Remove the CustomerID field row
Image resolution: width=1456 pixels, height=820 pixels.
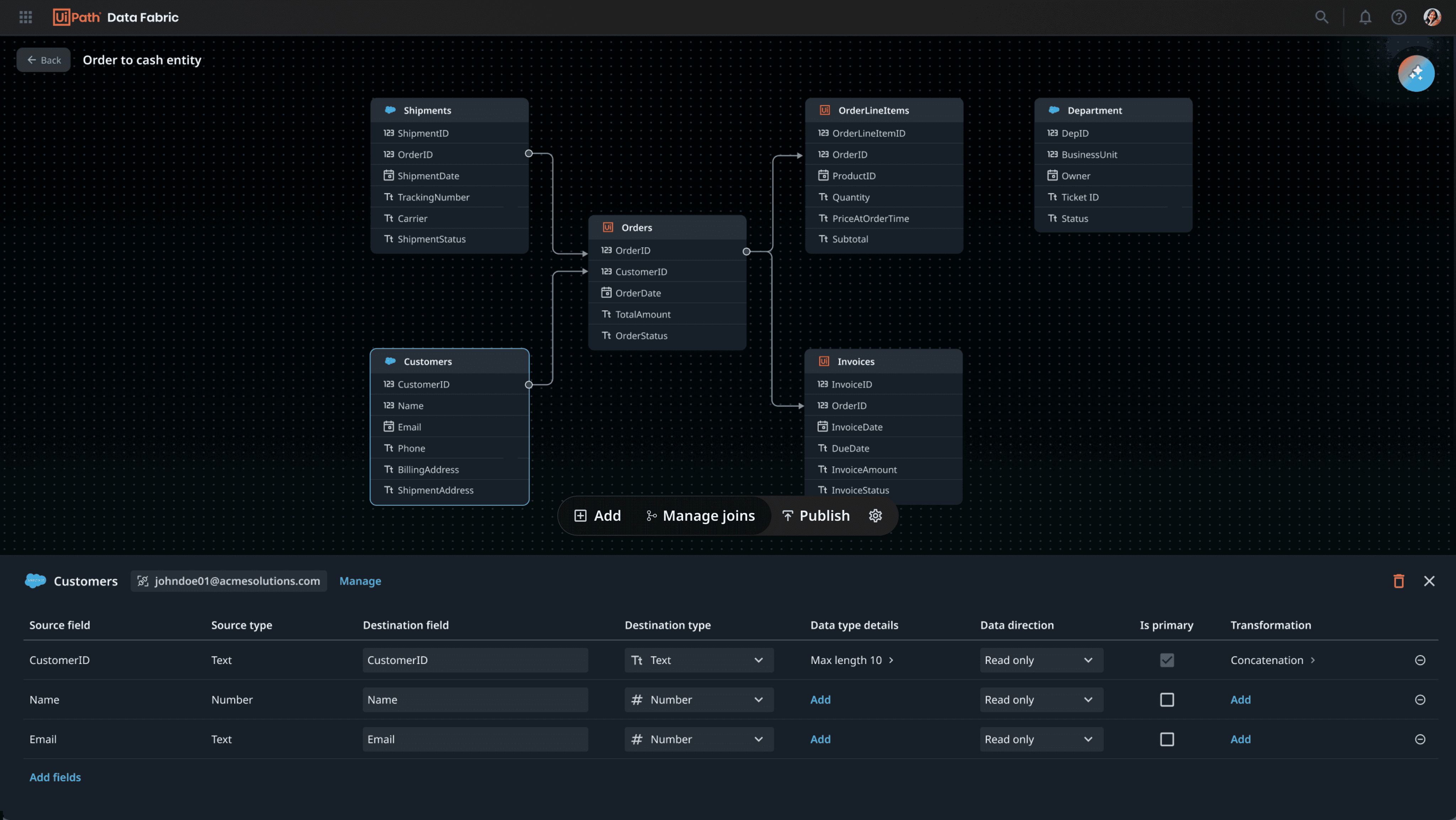pyautogui.click(x=1419, y=660)
